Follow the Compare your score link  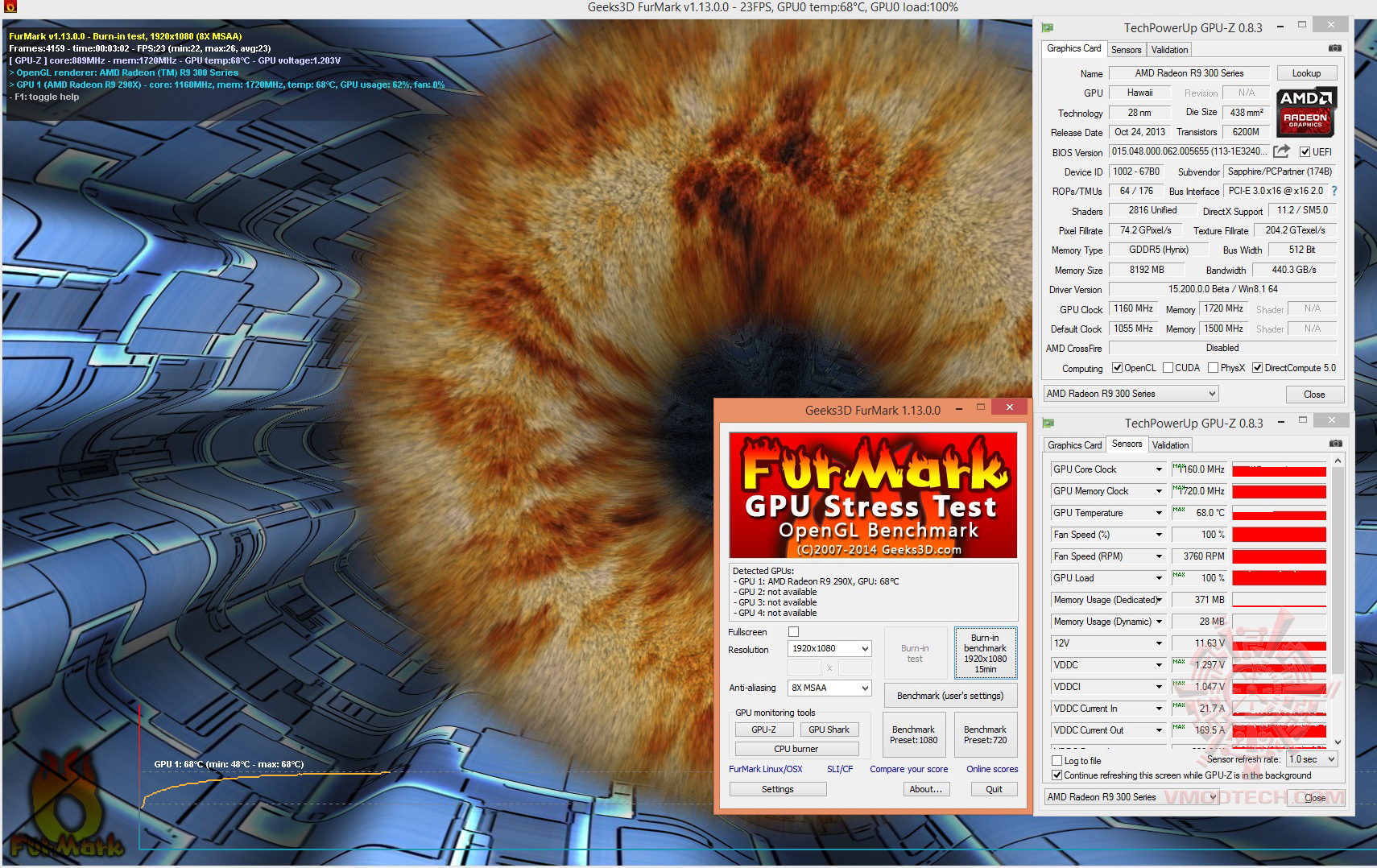(909, 769)
